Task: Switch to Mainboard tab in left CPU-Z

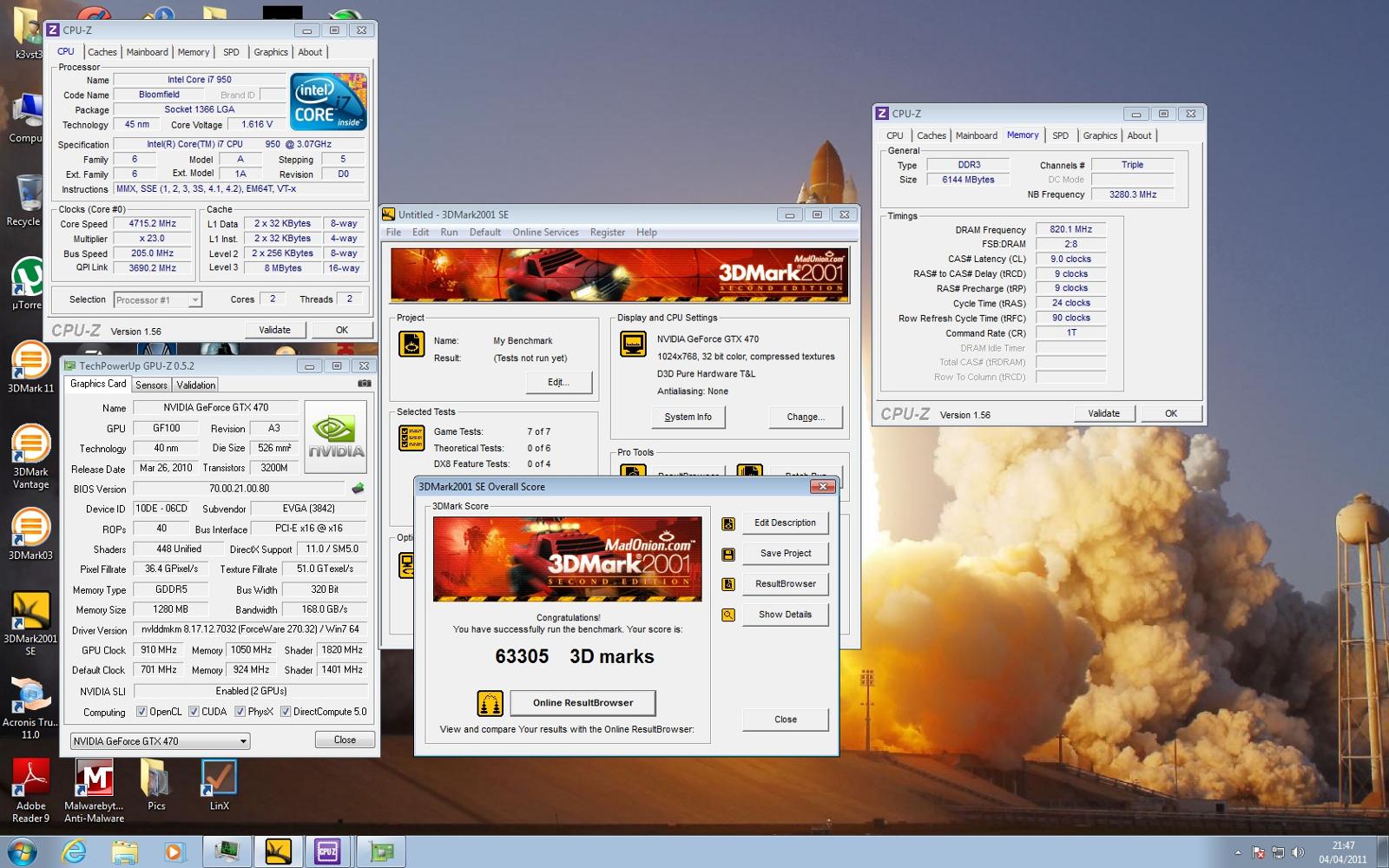Action: pyautogui.click(x=148, y=52)
